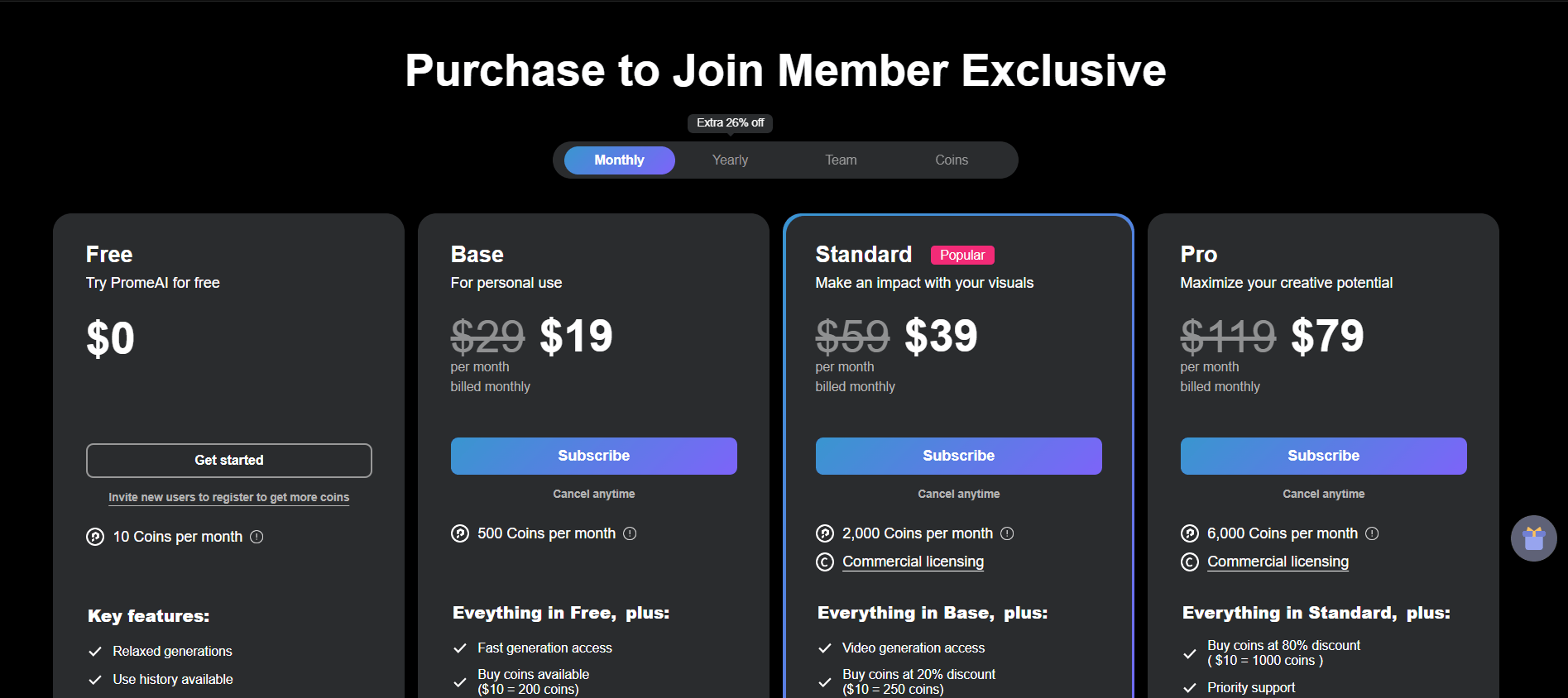Subscribe to the Standard plan
This screenshot has height=698, width=1568.
tap(957, 456)
